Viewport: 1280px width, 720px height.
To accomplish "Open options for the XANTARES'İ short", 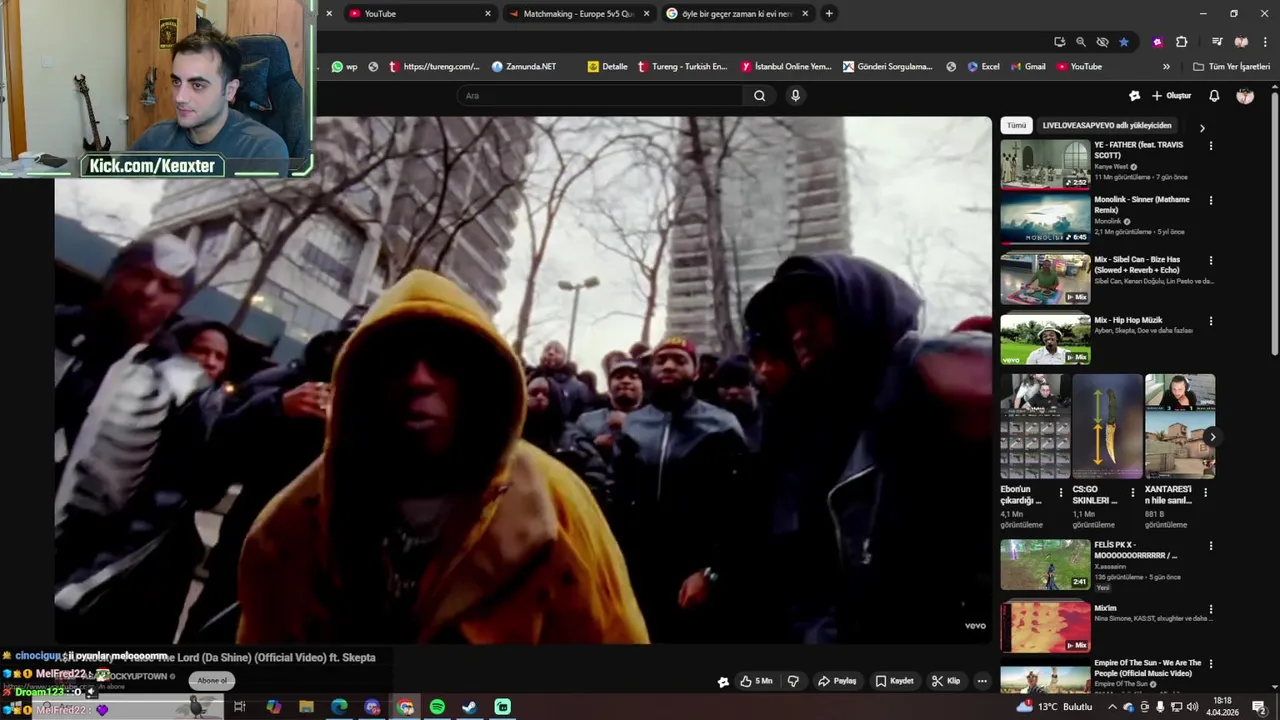I will (1205, 492).
